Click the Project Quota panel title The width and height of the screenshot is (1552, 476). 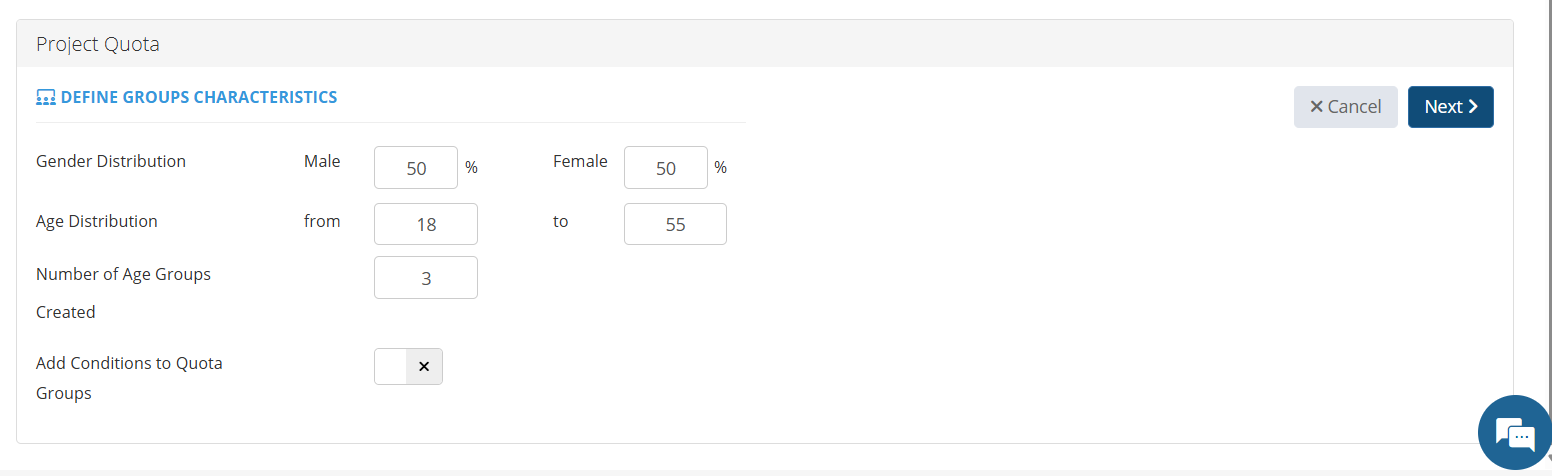click(x=98, y=44)
